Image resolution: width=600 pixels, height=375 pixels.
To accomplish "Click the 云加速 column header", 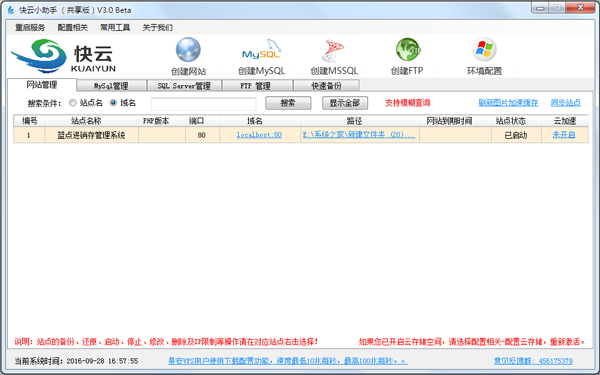I will pos(565,121).
